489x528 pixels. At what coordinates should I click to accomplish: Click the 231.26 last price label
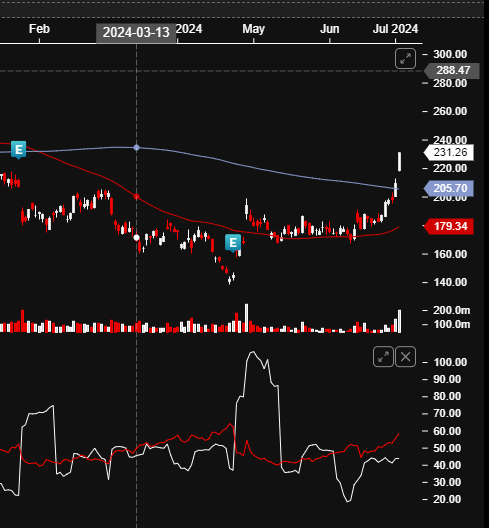[x=449, y=153]
